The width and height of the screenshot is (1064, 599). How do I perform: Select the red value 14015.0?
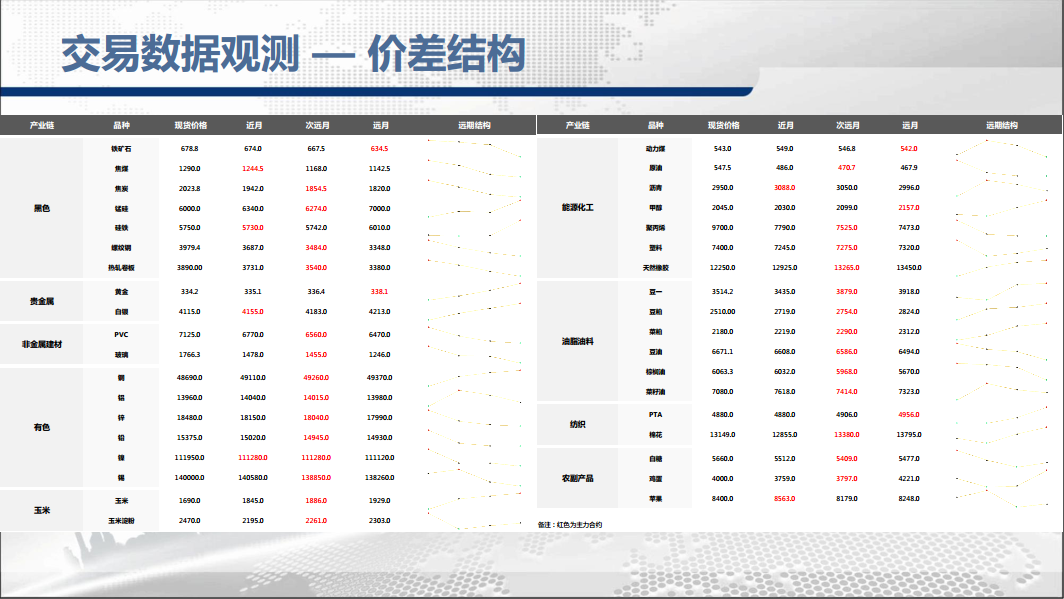pos(316,398)
